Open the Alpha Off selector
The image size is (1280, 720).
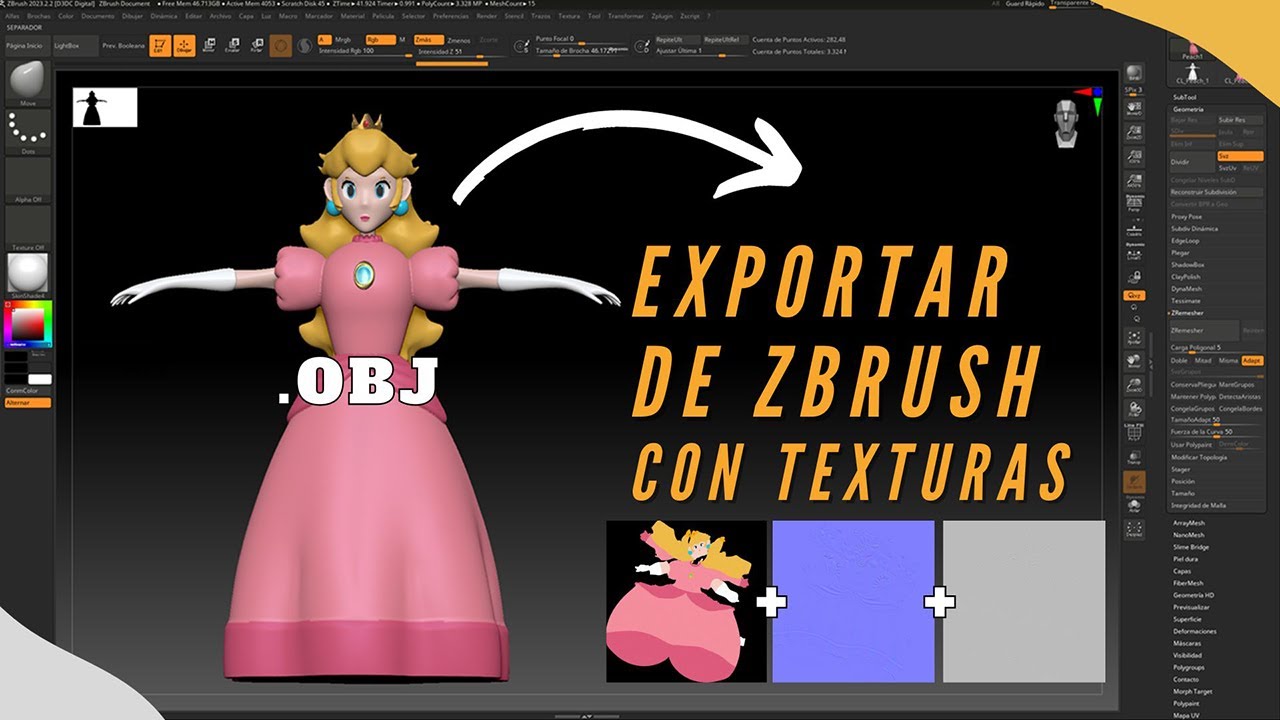pos(28,180)
